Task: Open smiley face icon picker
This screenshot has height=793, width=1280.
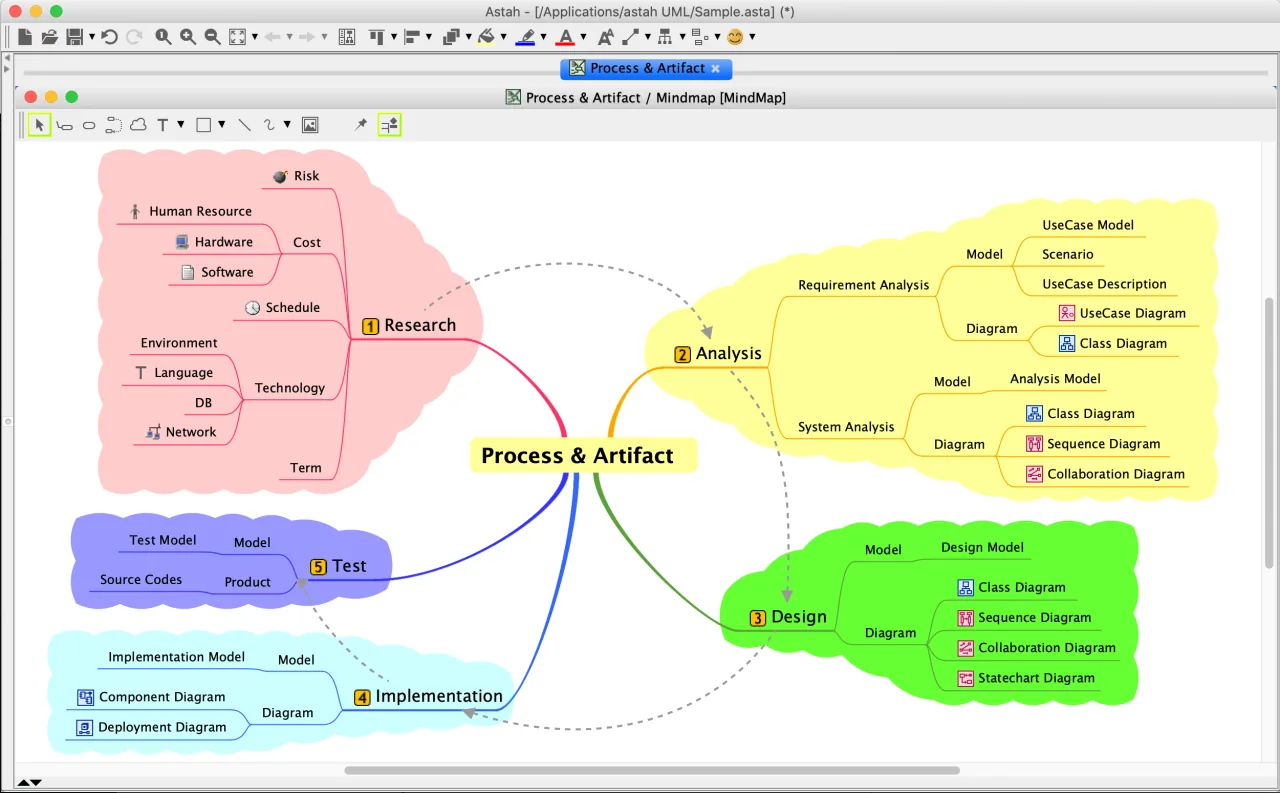Action: tap(735, 37)
